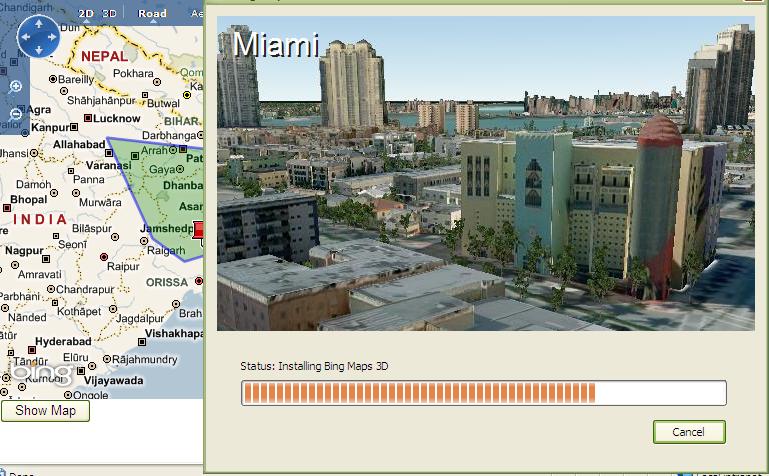Click the Panna label on map
This screenshot has width=769, height=476.
point(89,179)
